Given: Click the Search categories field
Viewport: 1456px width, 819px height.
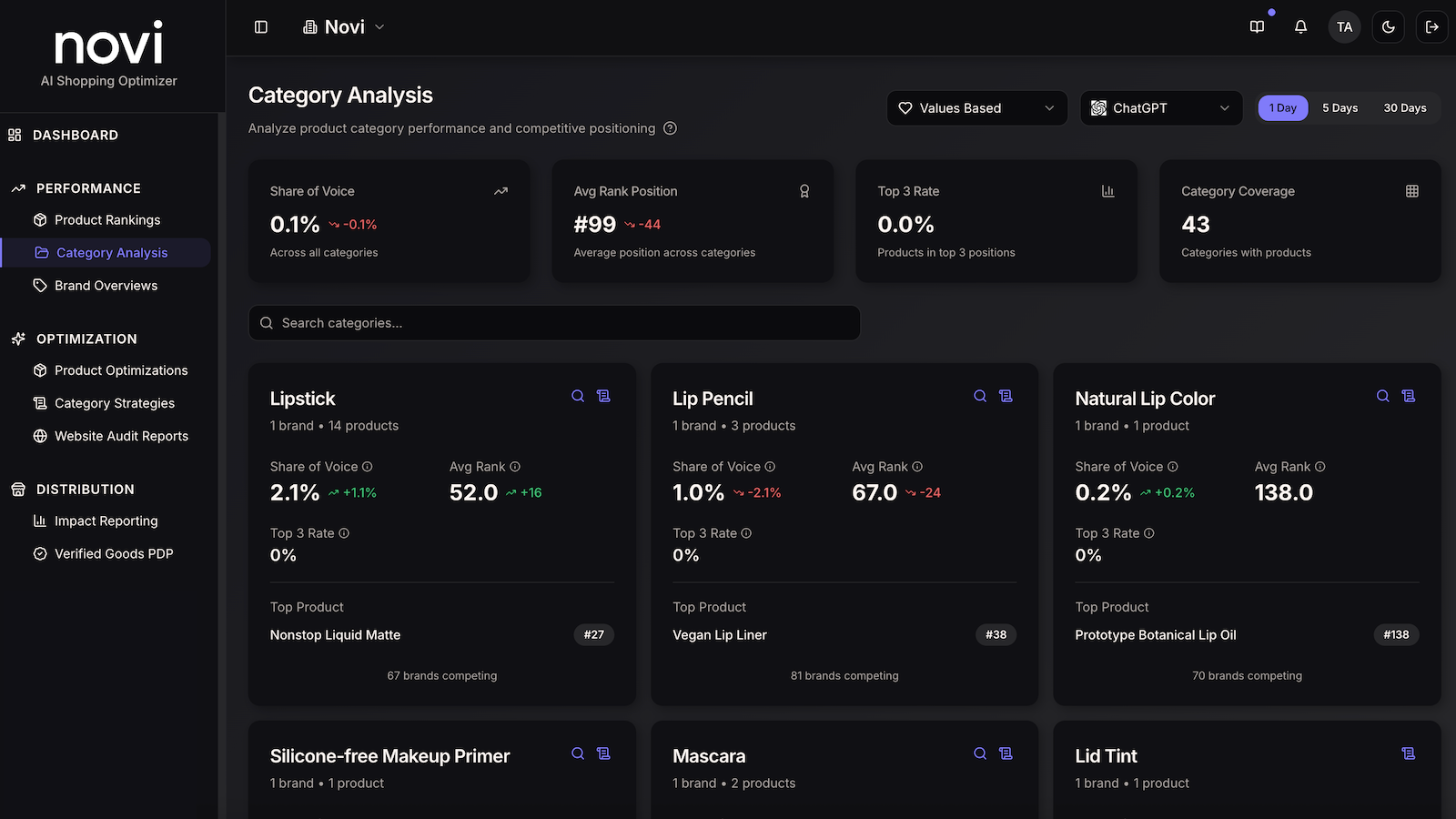Looking at the screenshot, I should [x=554, y=323].
